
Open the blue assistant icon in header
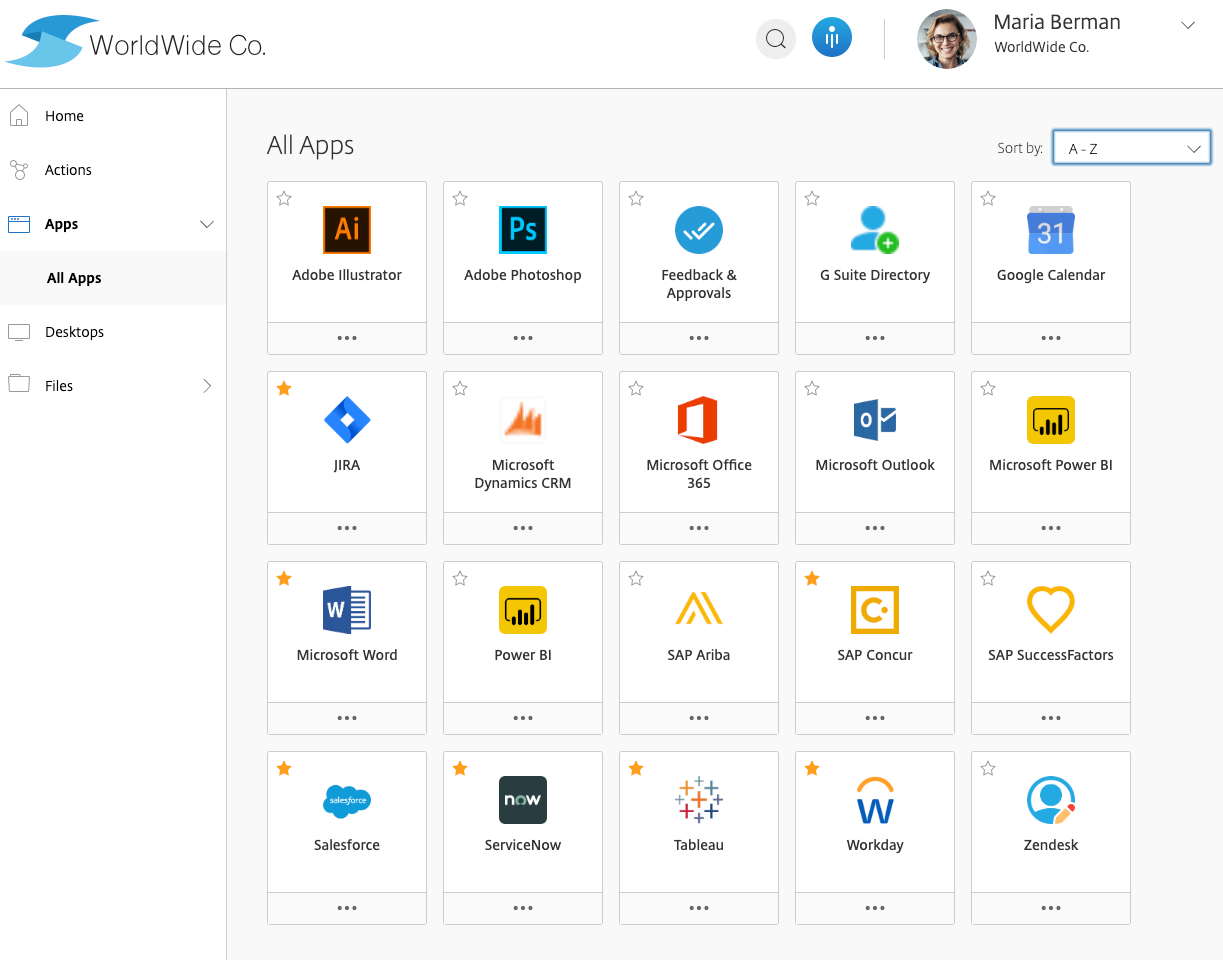[832, 39]
